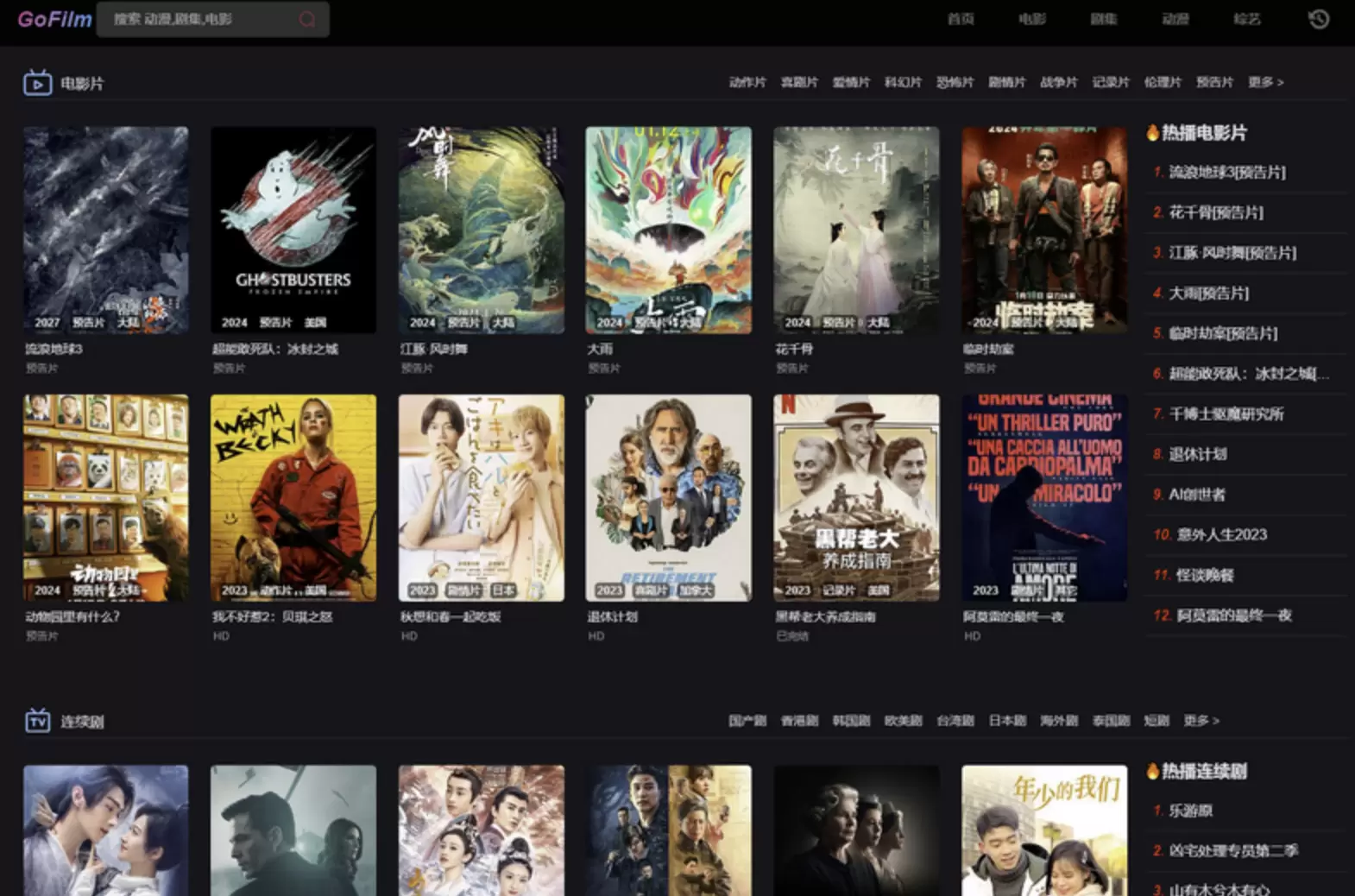Filter movies by 爱情片
Screen dimensions: 1355x896
pyautogui.click(x=851, y=82)
